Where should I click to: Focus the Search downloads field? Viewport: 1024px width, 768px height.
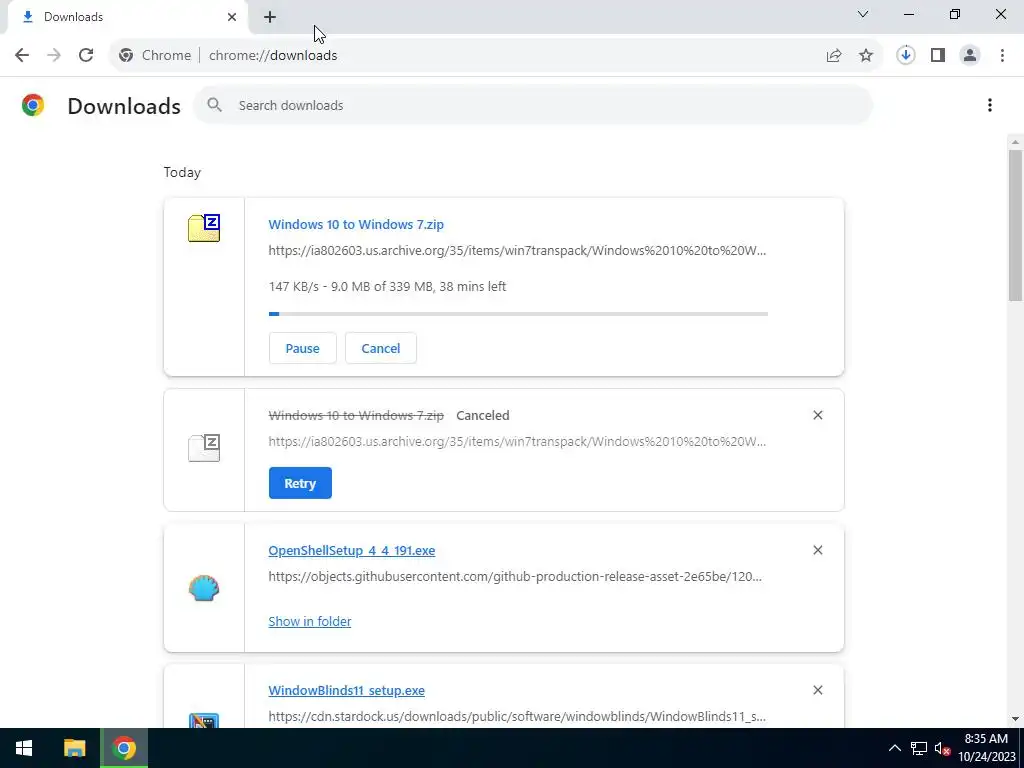(533, 105)
